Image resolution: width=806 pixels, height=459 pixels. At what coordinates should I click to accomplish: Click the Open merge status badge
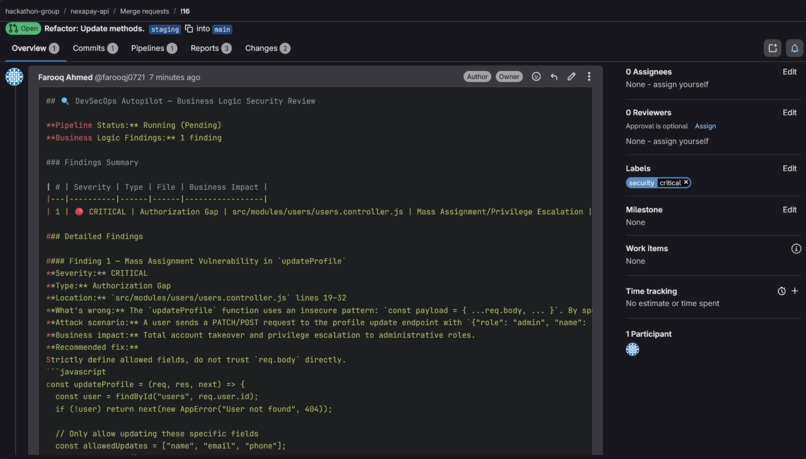pos(23,29)
